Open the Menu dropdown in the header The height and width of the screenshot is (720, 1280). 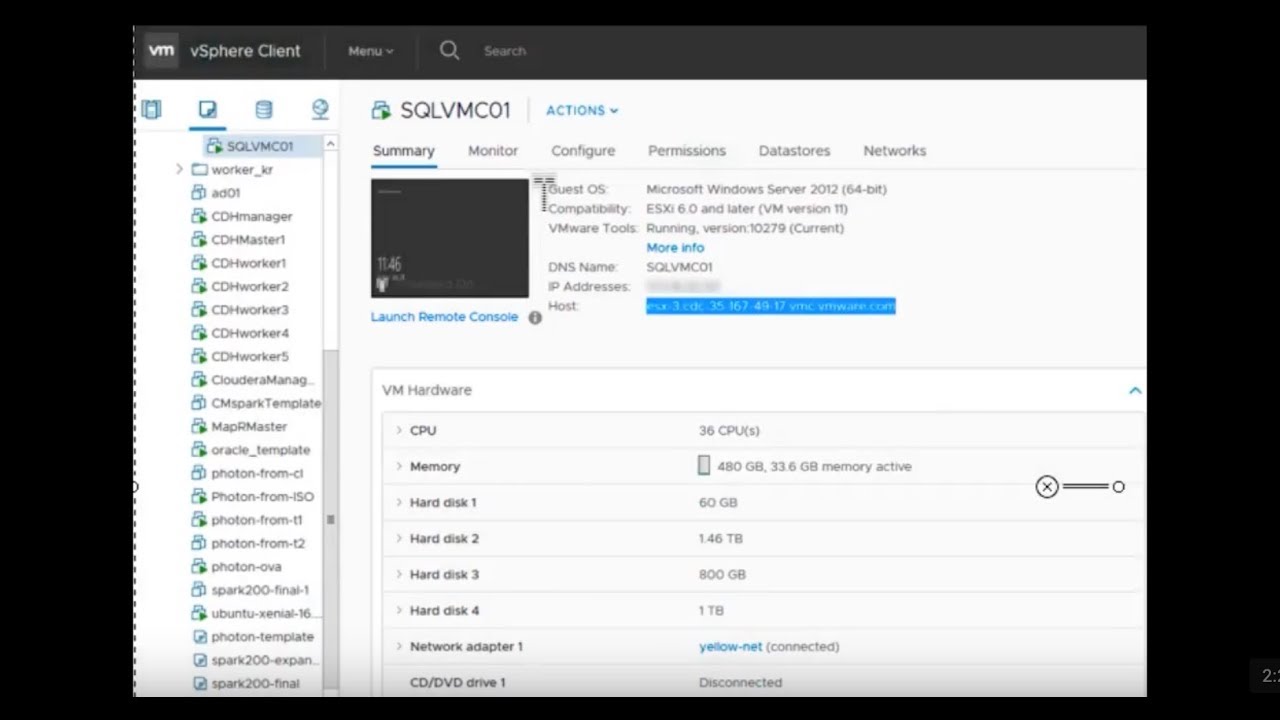tap(369, 50)
